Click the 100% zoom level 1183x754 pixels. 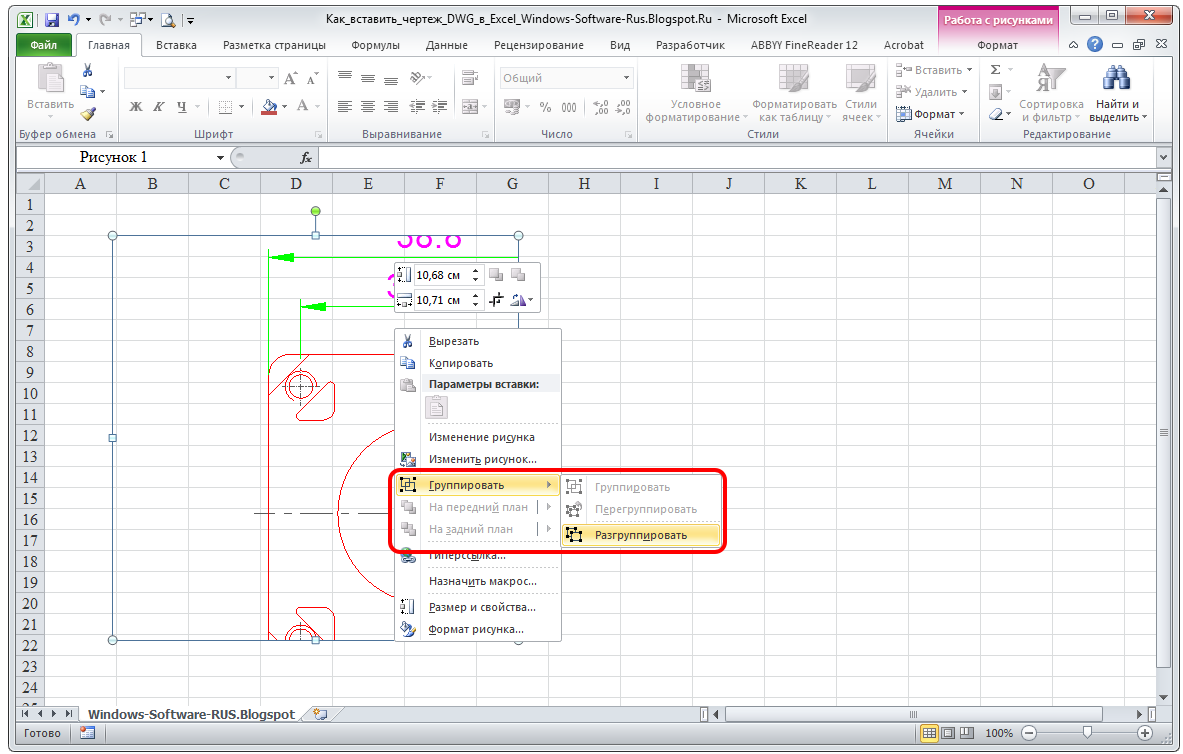click(x=999, y=733)
